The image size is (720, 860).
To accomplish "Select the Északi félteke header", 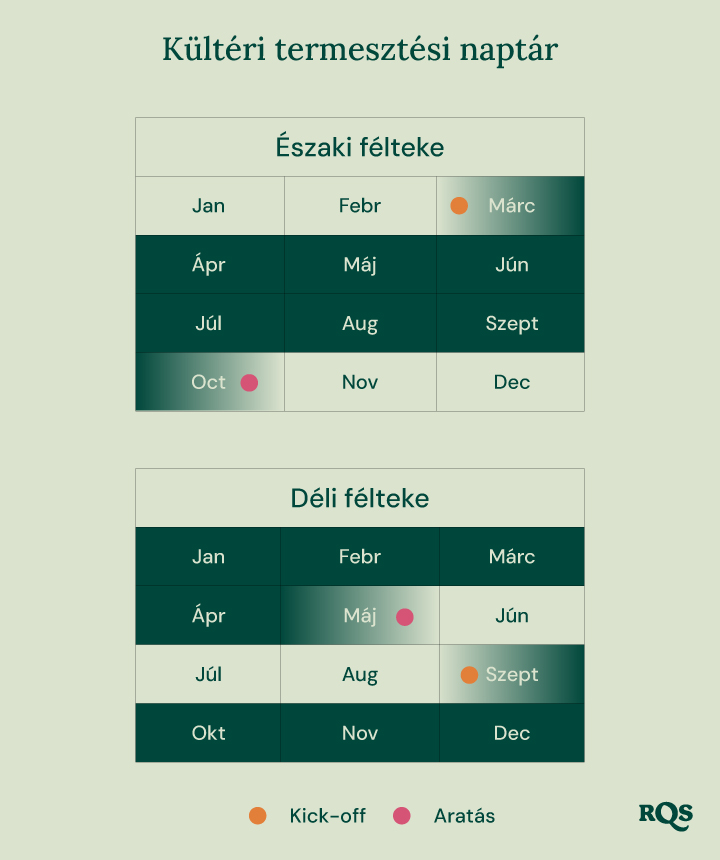I will (360, 147).
